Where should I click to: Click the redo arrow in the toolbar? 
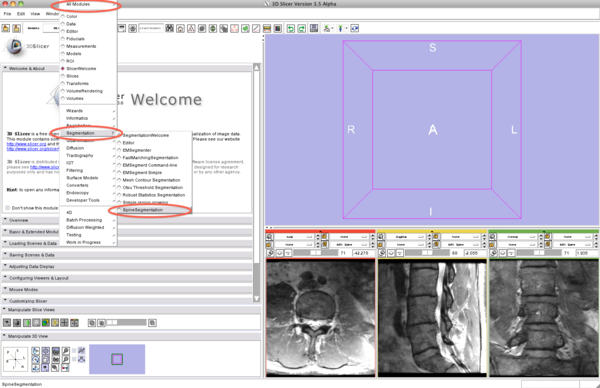tap(302, 28)
